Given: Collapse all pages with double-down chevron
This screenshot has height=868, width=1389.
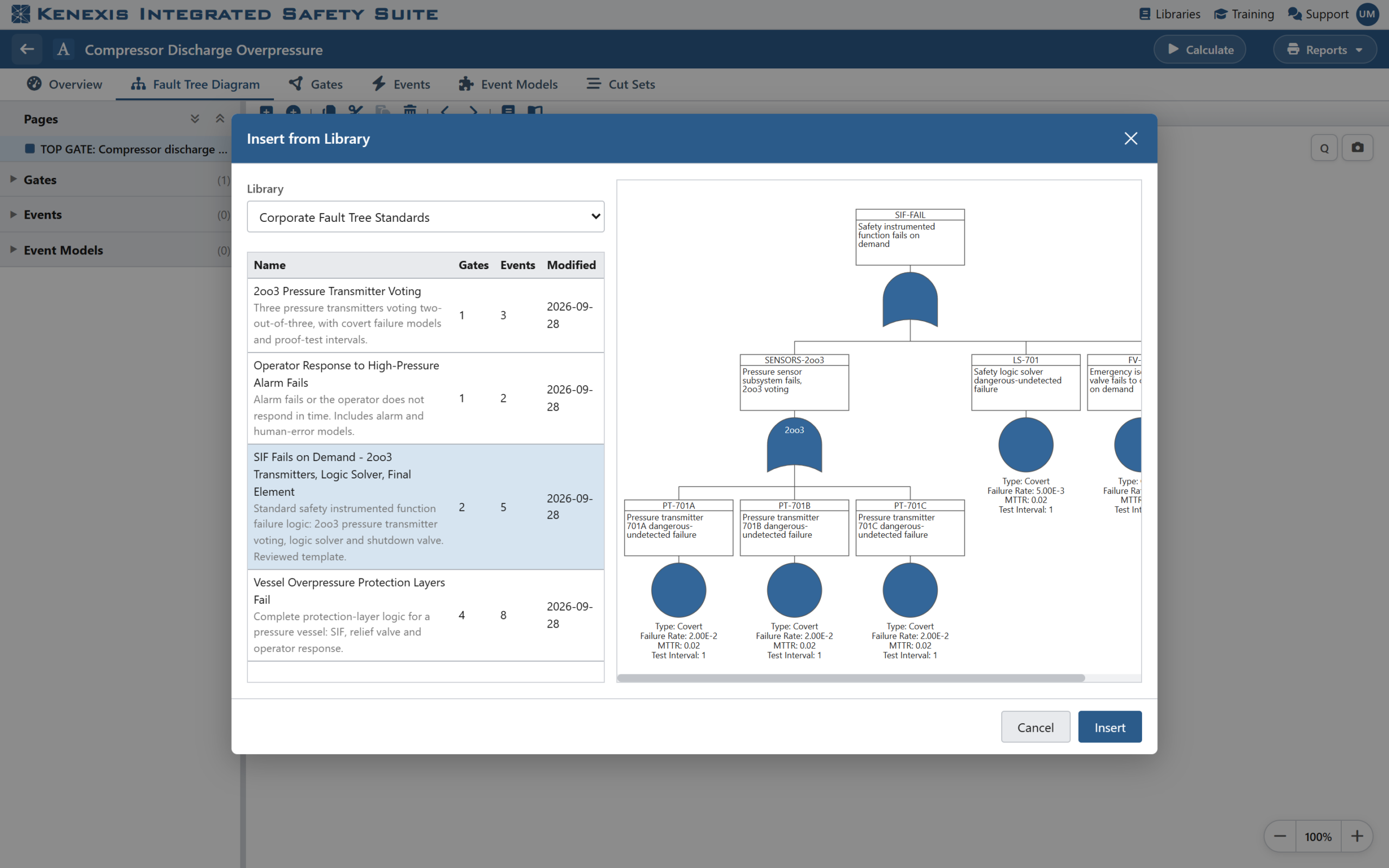Looking at the screenshot, I should pyautogui.click(x=195, y=119).
